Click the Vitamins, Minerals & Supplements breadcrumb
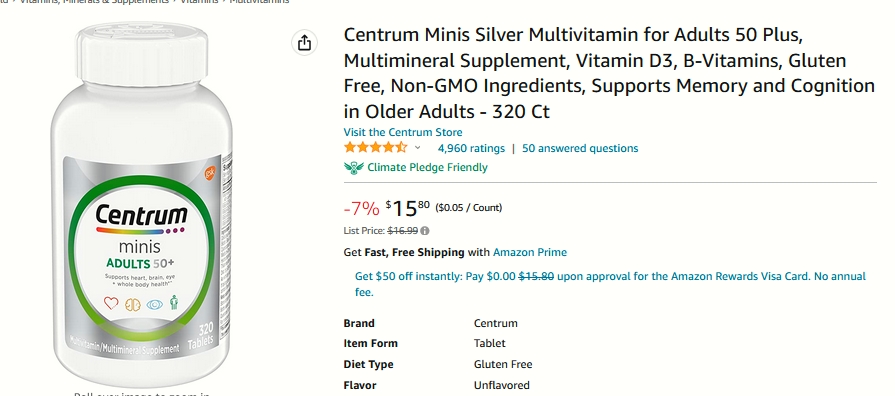 coord(94,2)
